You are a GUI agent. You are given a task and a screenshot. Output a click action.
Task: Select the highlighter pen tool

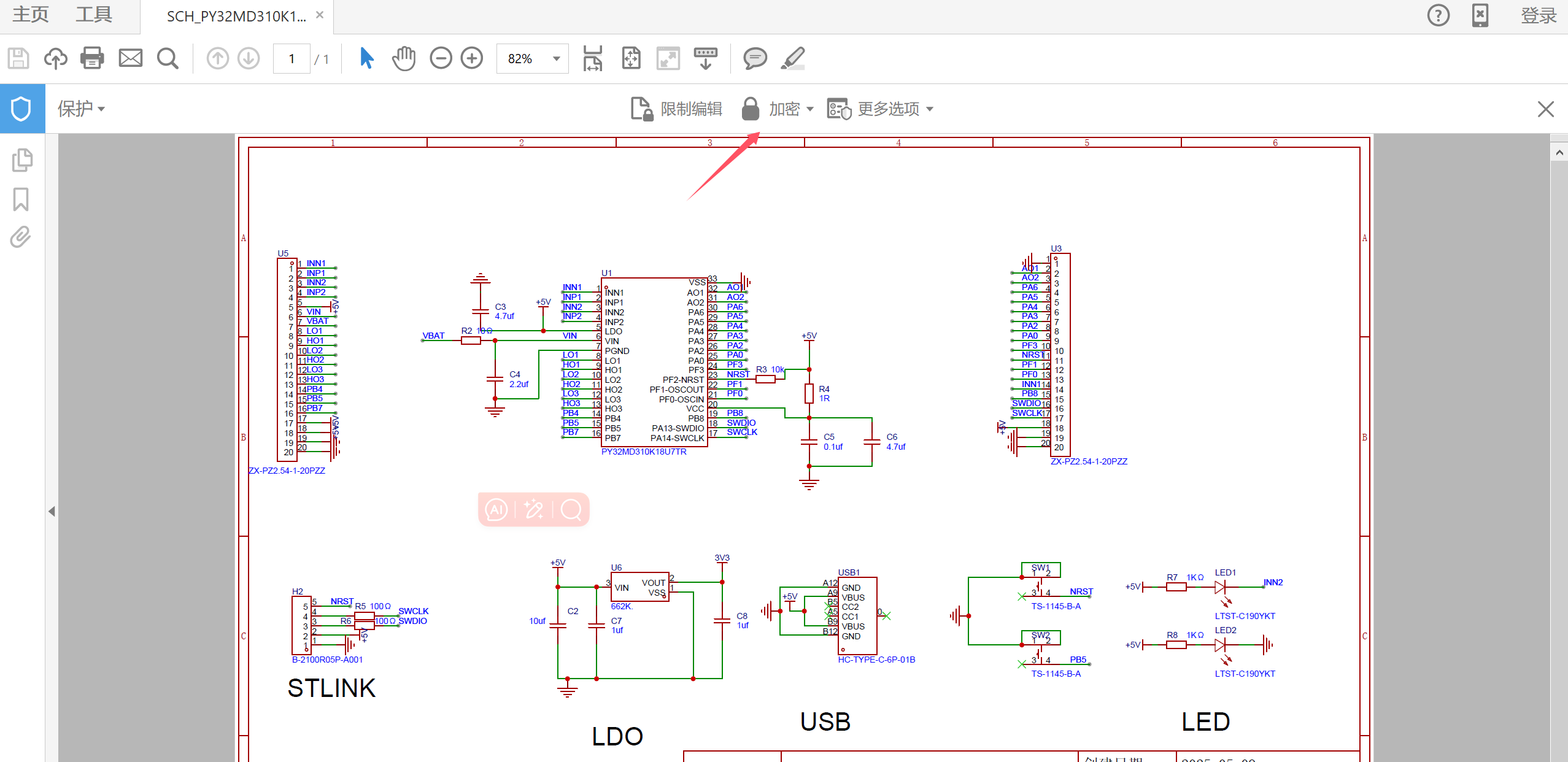[793, 58]
